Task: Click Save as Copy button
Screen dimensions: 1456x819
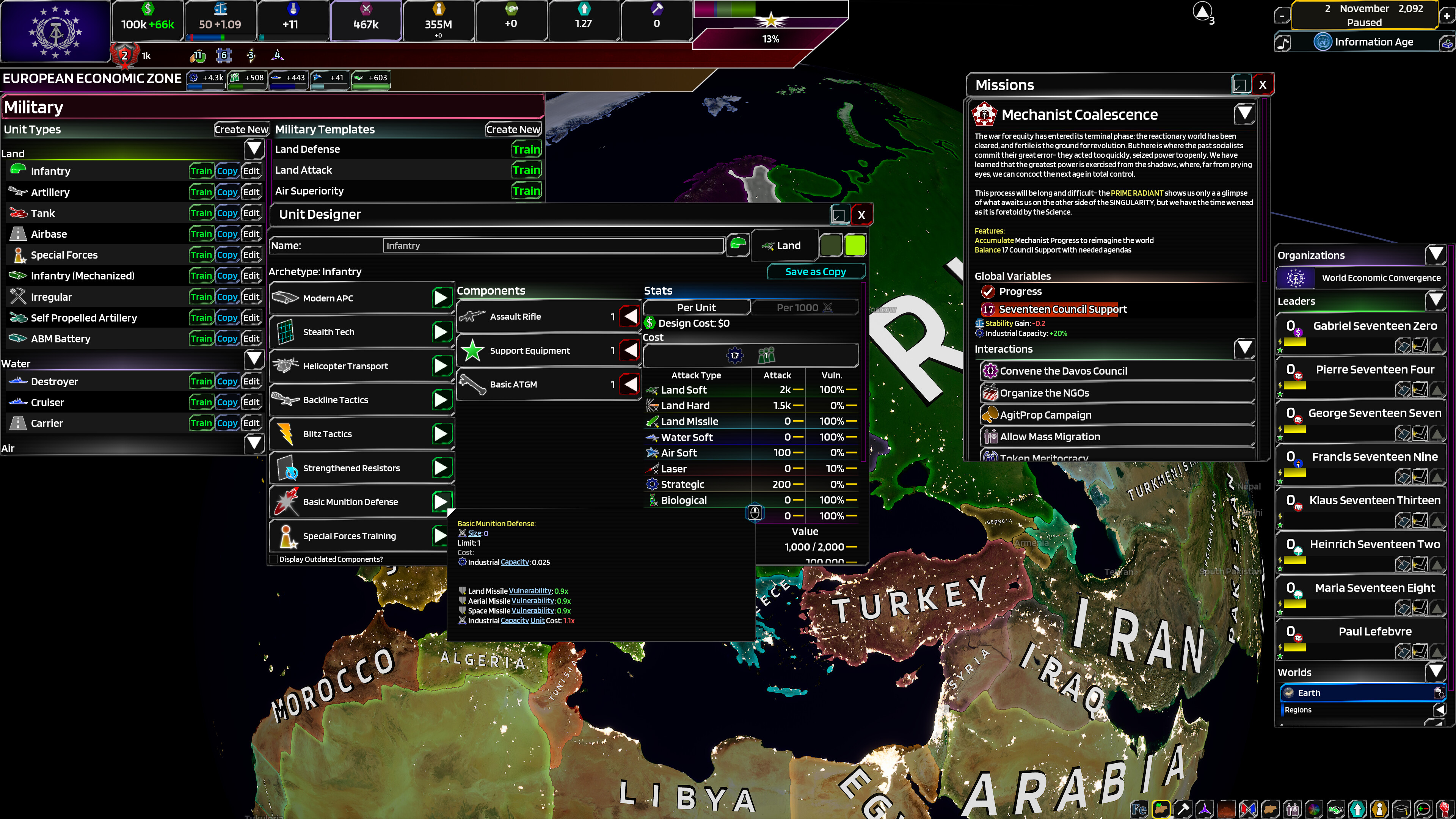Action: 816,272
